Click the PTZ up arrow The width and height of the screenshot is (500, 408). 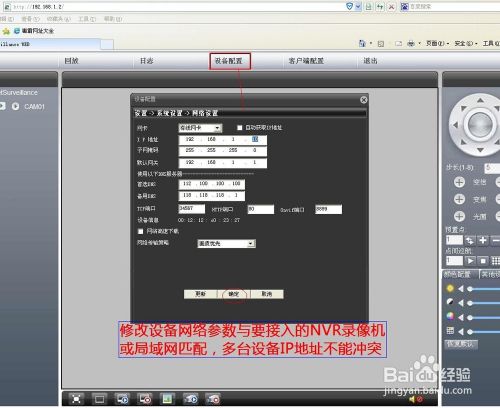[480, 100]
